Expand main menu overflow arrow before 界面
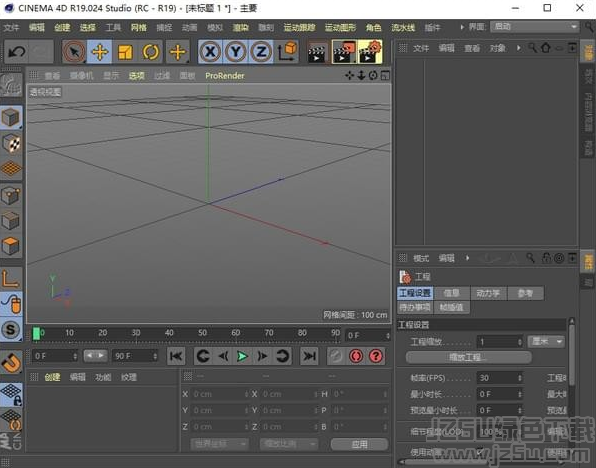 pos(462,27)
